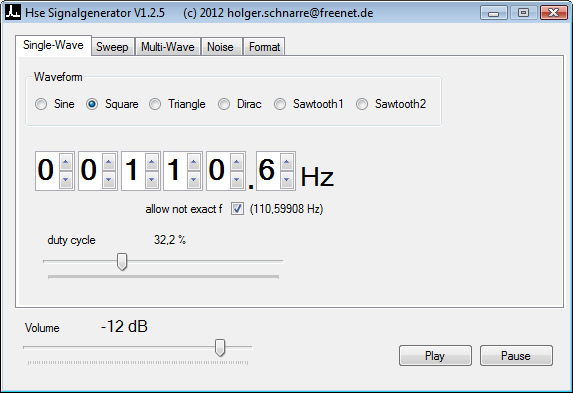Increase the tens frequency digit
This screenshot has width=573, height=393.
(x=194, y=162)
